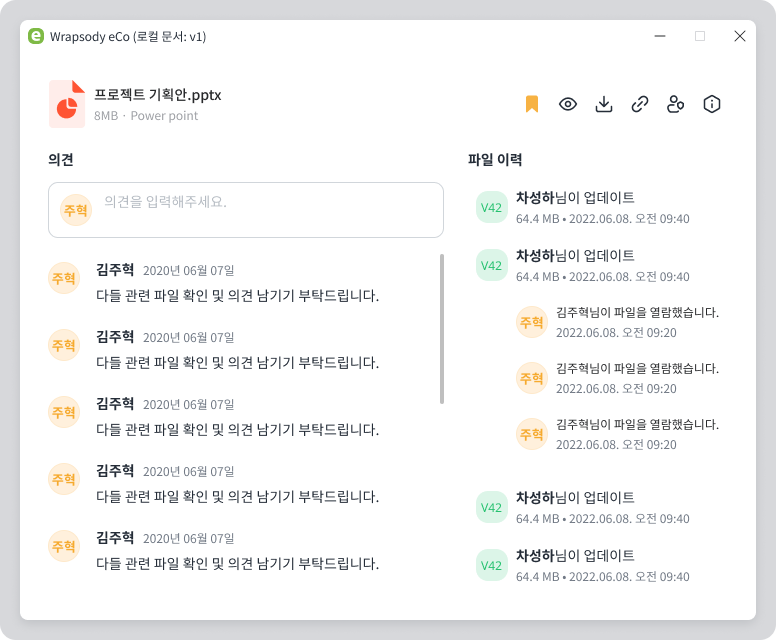Click the bottommost comment's 주혁 avatar
This screenshot has height=640, width=776.
pos(64,546)
